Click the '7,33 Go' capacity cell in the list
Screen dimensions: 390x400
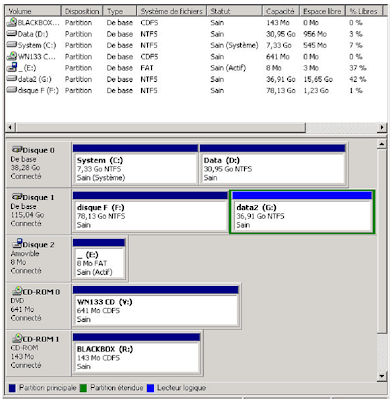(279, 45)
